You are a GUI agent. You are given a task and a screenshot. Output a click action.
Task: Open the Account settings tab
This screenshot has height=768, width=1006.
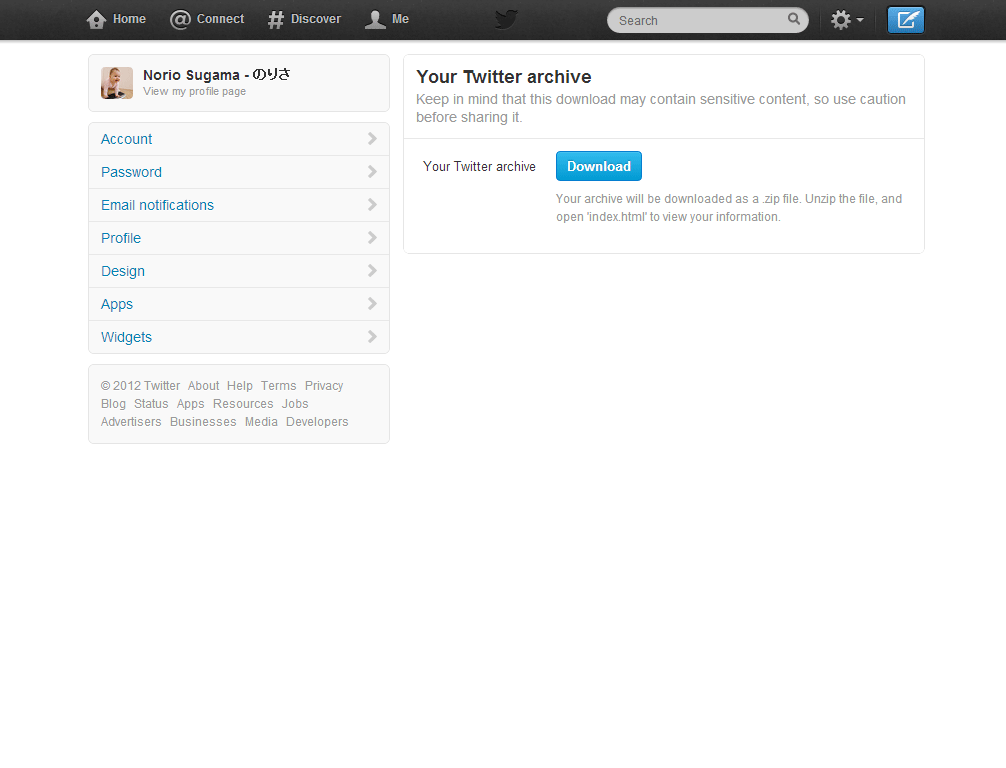click(x=239, y=139)
